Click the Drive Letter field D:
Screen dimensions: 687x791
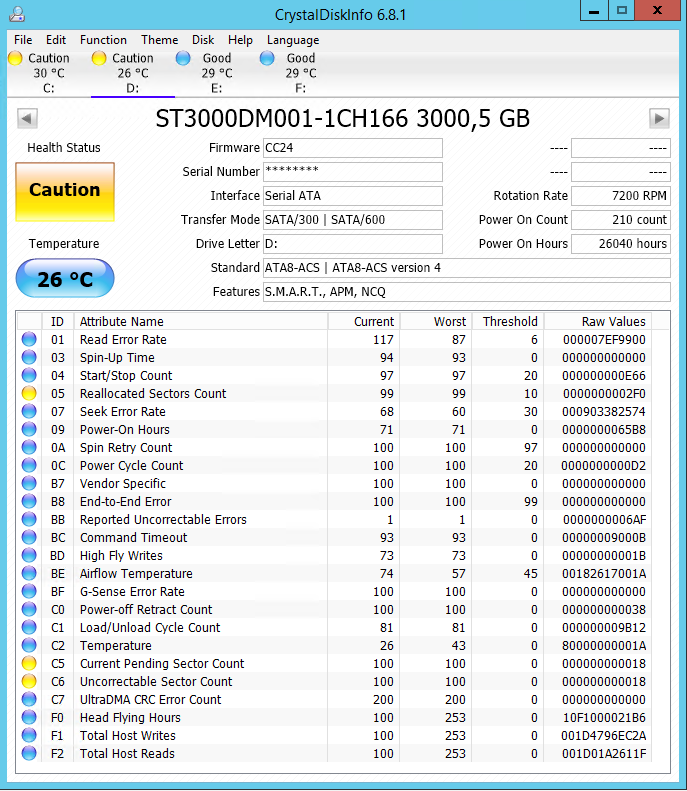[353, 244]
